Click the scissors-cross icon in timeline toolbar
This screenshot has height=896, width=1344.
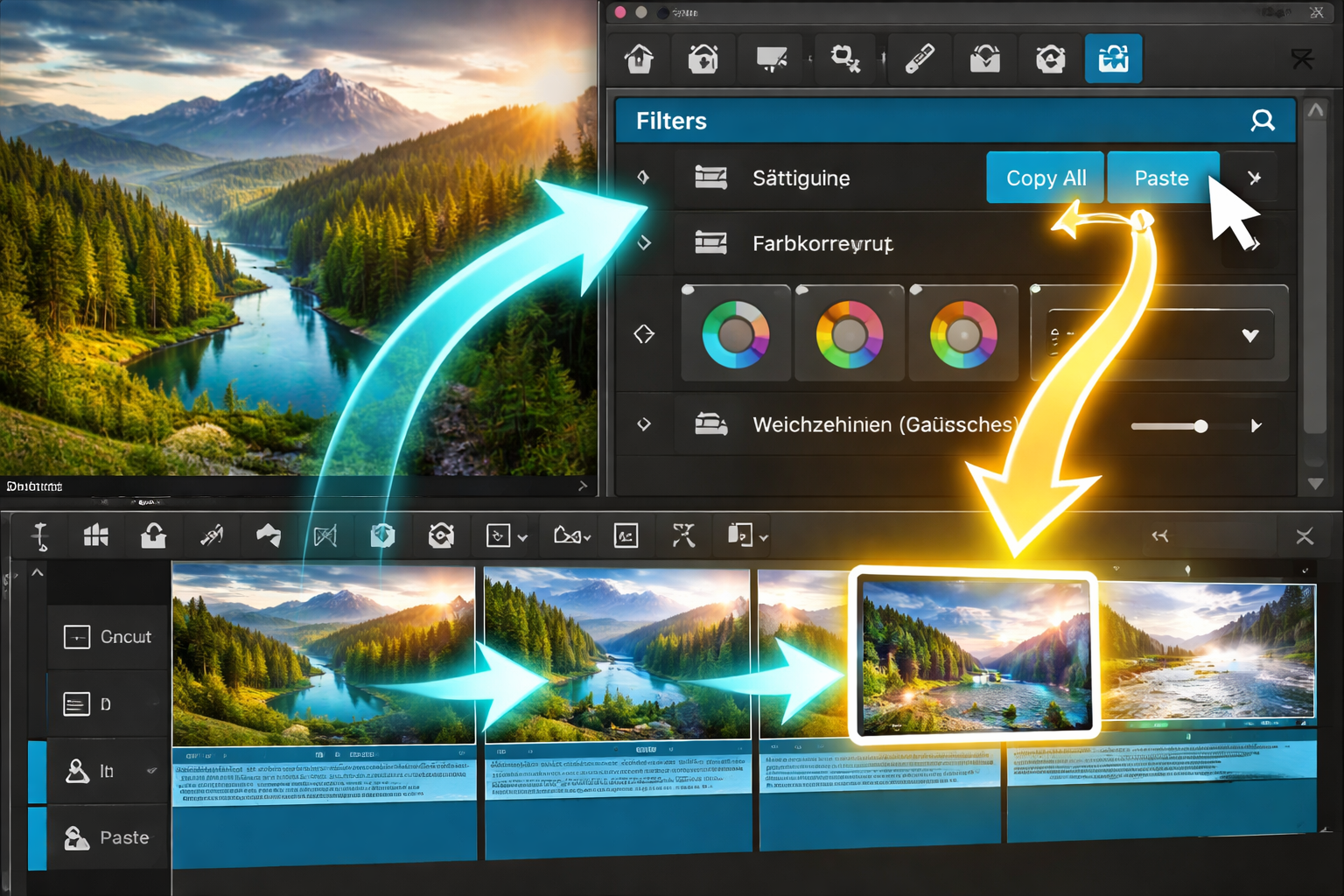[683, 535]
